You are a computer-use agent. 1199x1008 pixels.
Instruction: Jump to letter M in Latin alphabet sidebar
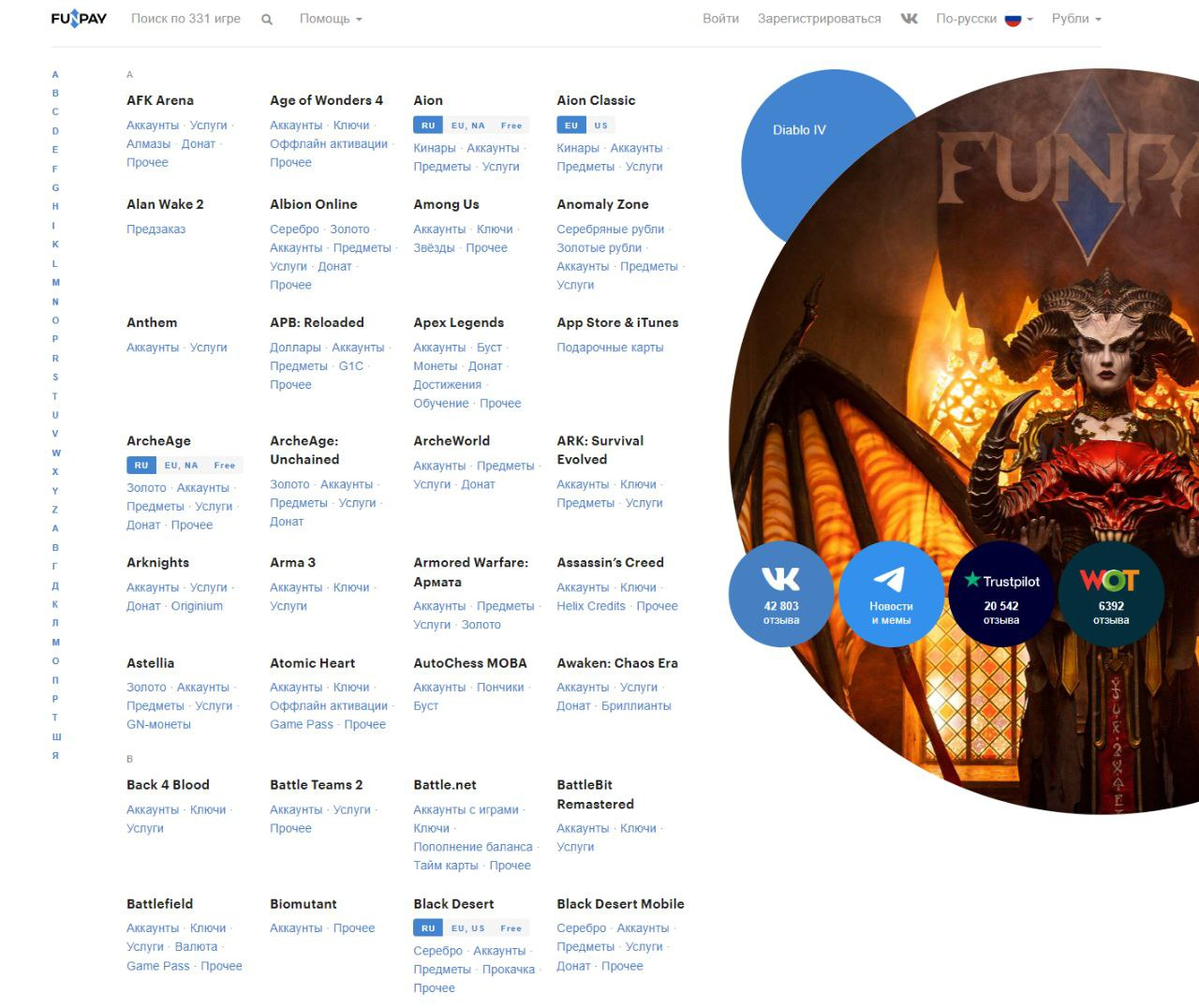[x=55, y=282]
